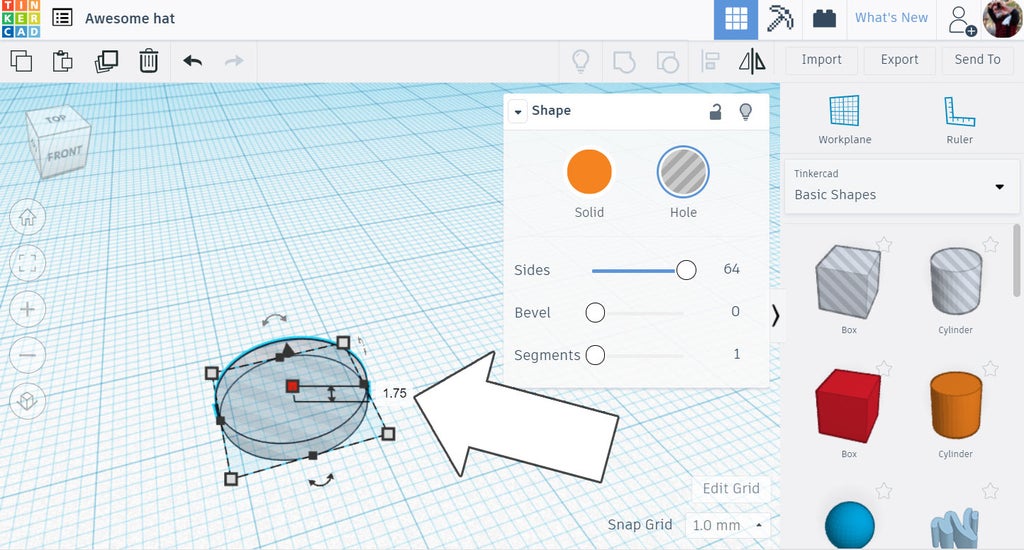Set shape to Hole
1024x550 pixels.
click(x=683, y=172)
